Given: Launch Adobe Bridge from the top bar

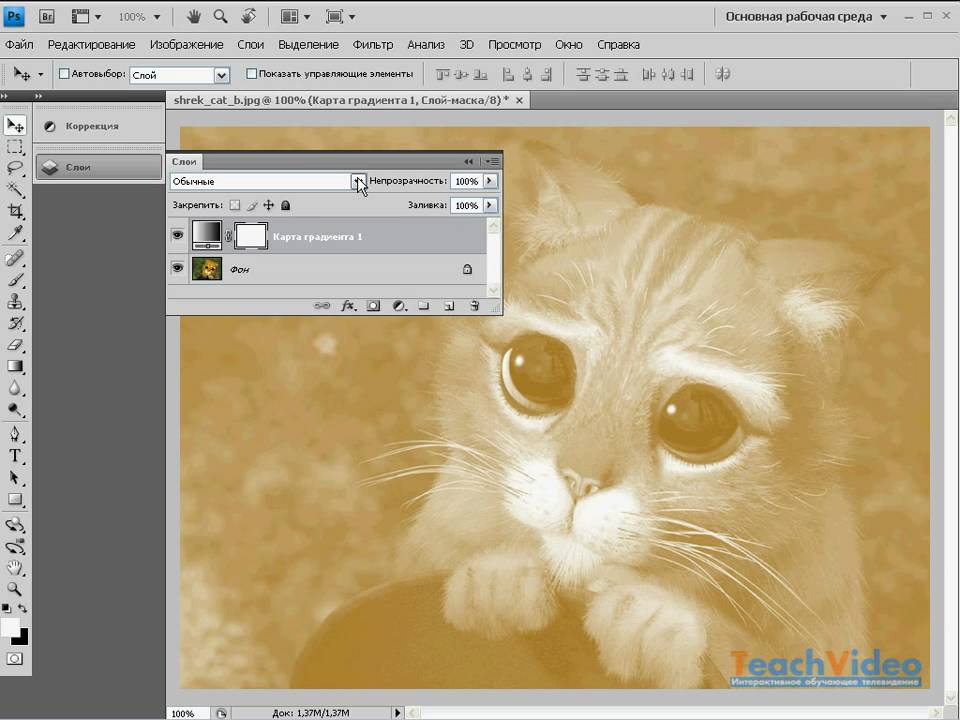Looking at the screenshot, I should 47,17.
